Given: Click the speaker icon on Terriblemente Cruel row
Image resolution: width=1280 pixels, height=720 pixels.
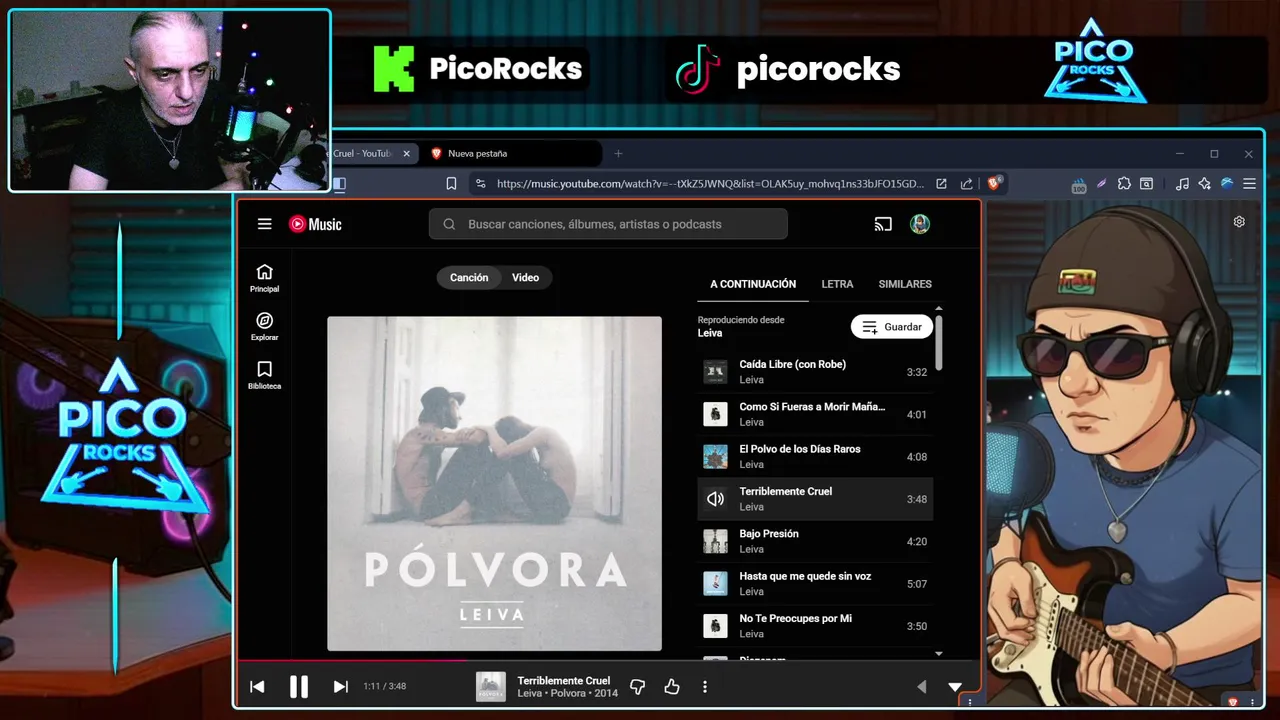Looking at the screenshot, I should click(715, 499).
